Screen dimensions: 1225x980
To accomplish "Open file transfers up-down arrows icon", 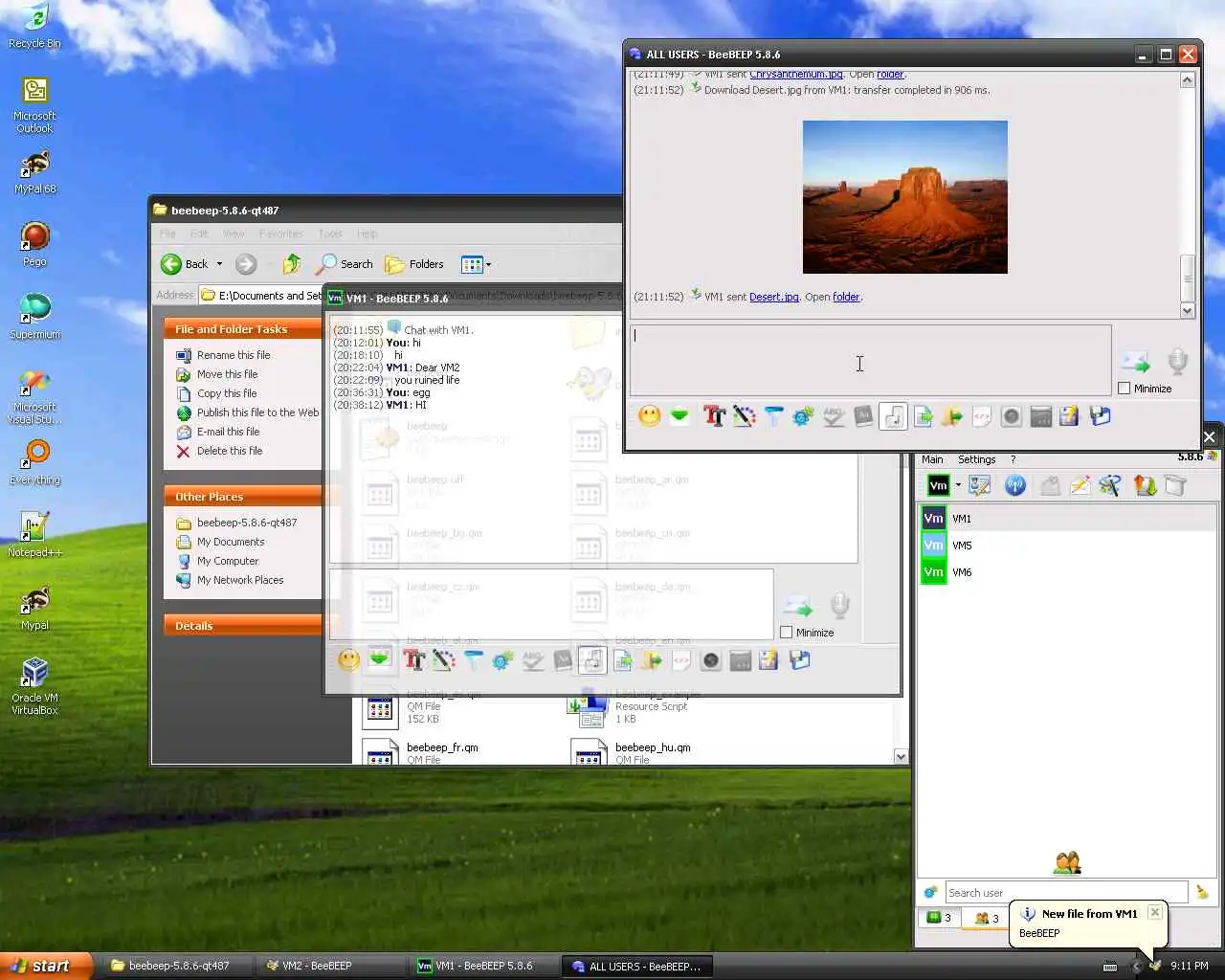I will pyautogui.click(x=1145, y=485).
